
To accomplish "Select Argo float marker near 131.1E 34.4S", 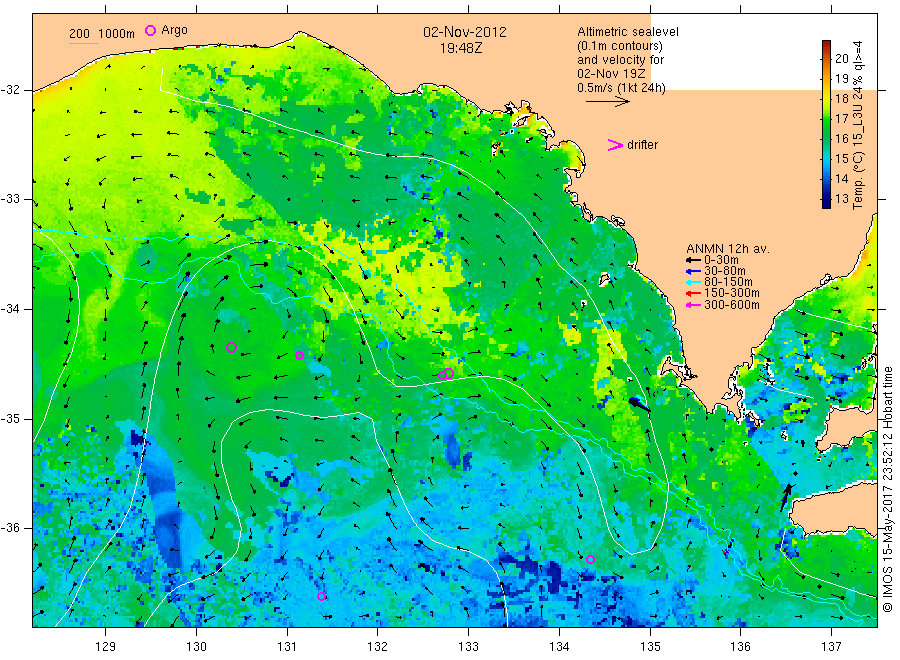I will point(299,356).
